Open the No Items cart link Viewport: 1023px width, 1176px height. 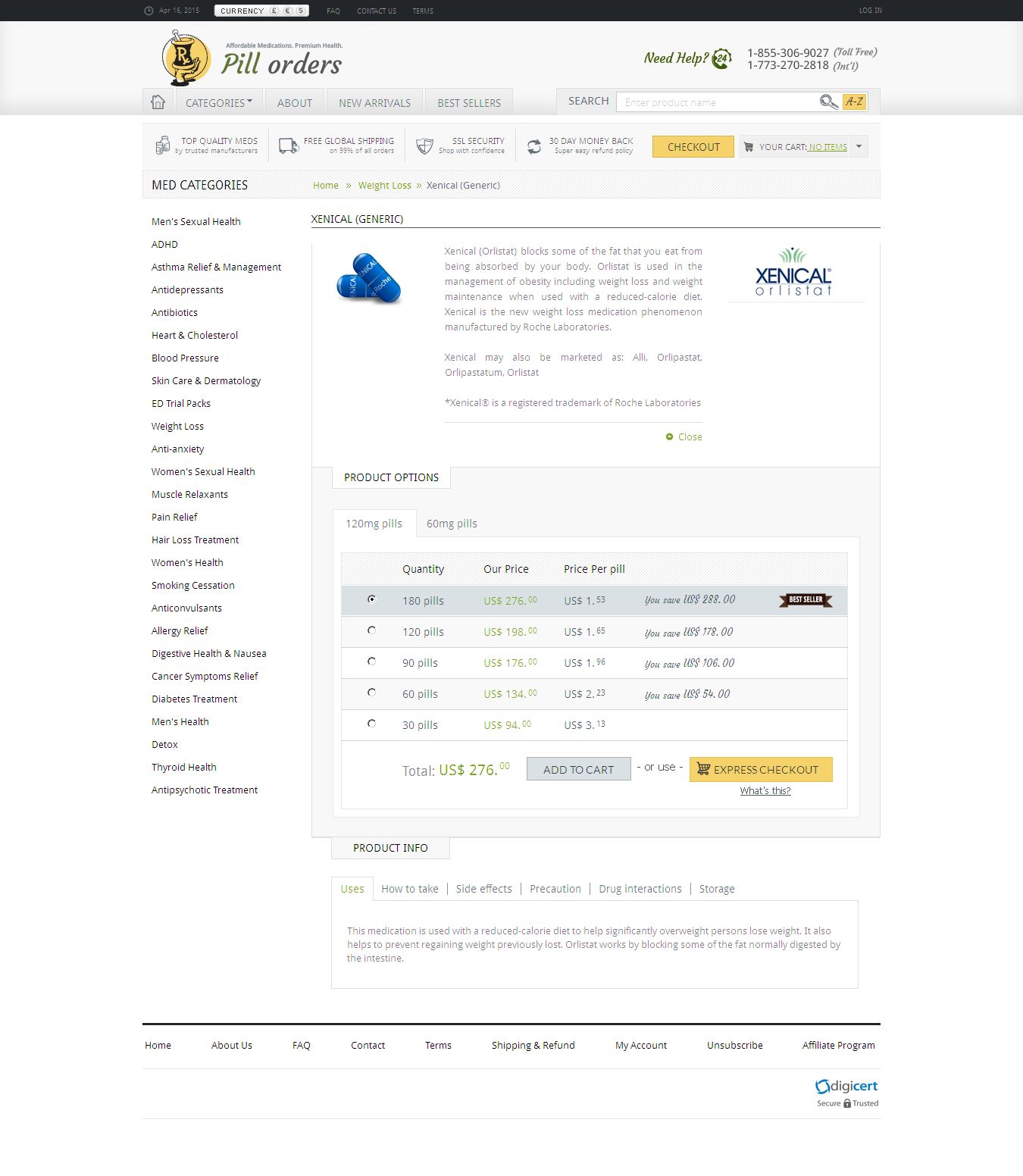827,147
